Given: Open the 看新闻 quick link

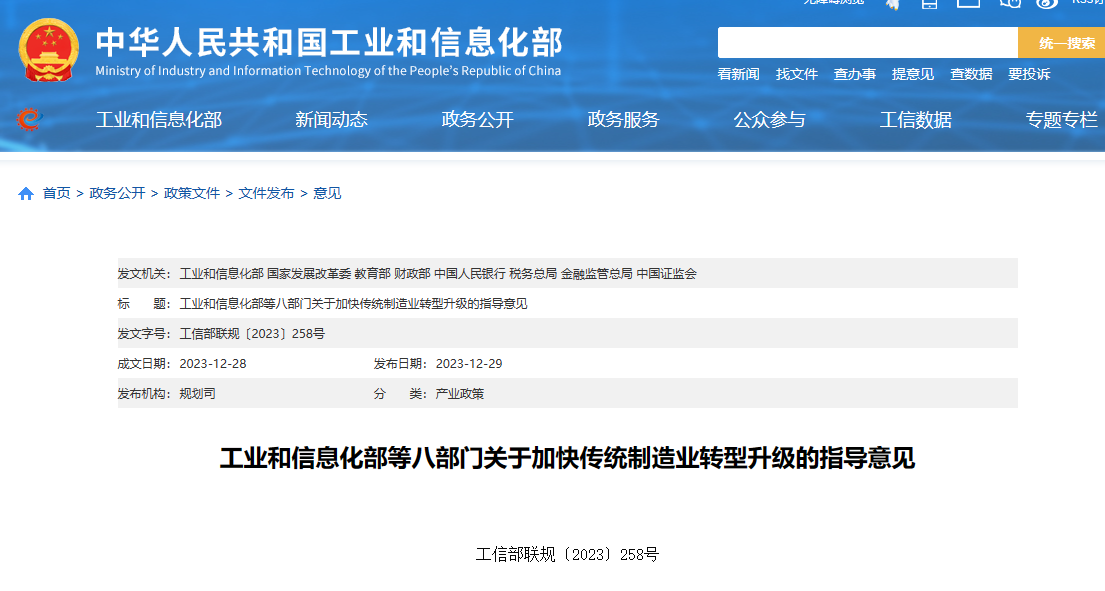Looking at the screenshot, I should pos(739,74).
